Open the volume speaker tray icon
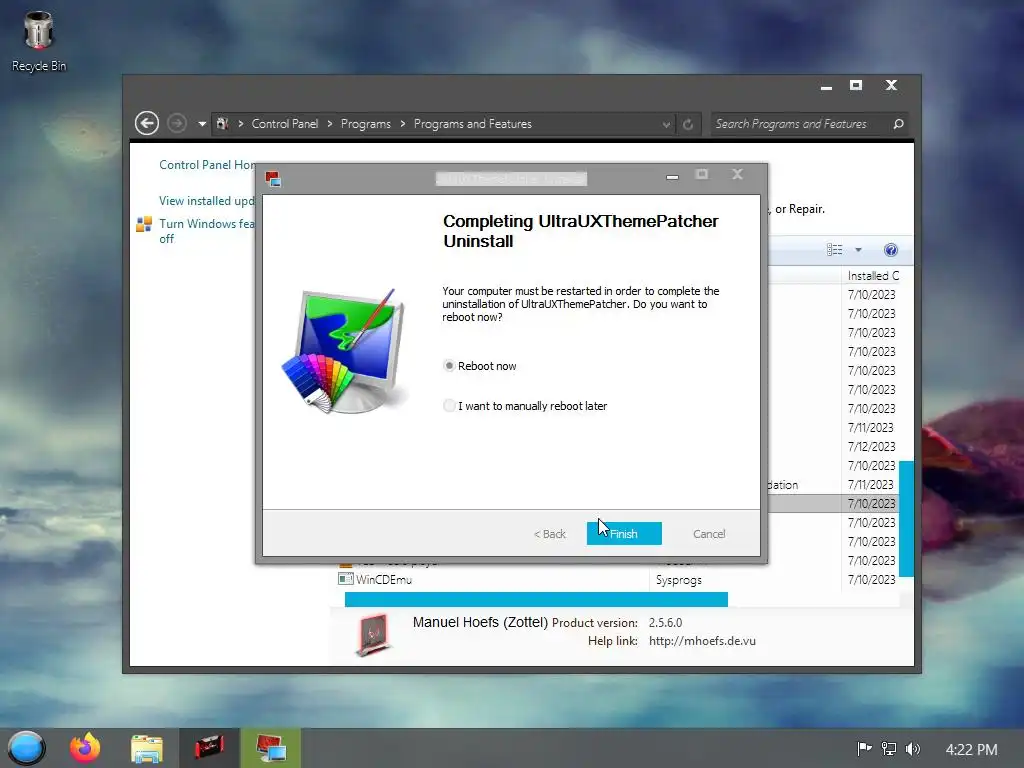 click(913, 748)
